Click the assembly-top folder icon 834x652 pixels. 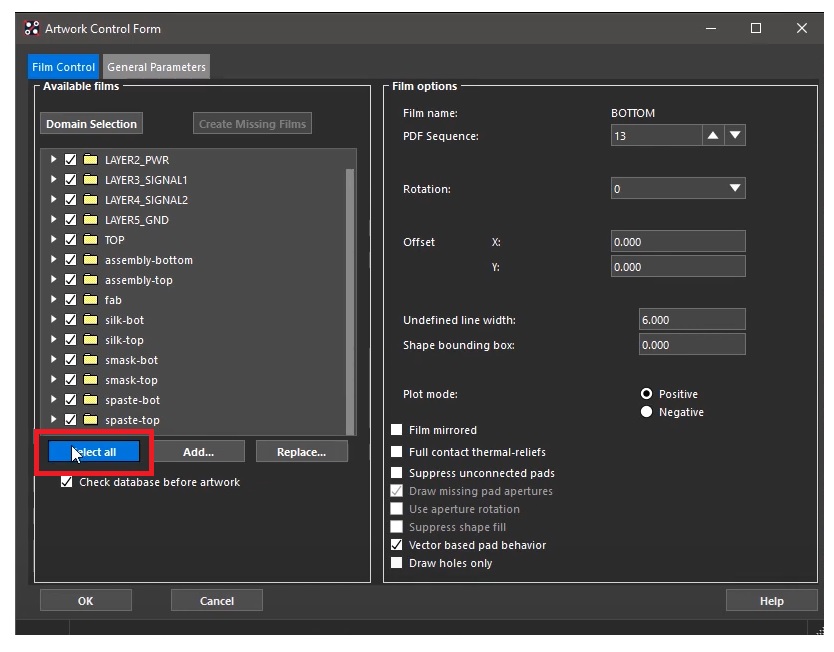[90, 280]
